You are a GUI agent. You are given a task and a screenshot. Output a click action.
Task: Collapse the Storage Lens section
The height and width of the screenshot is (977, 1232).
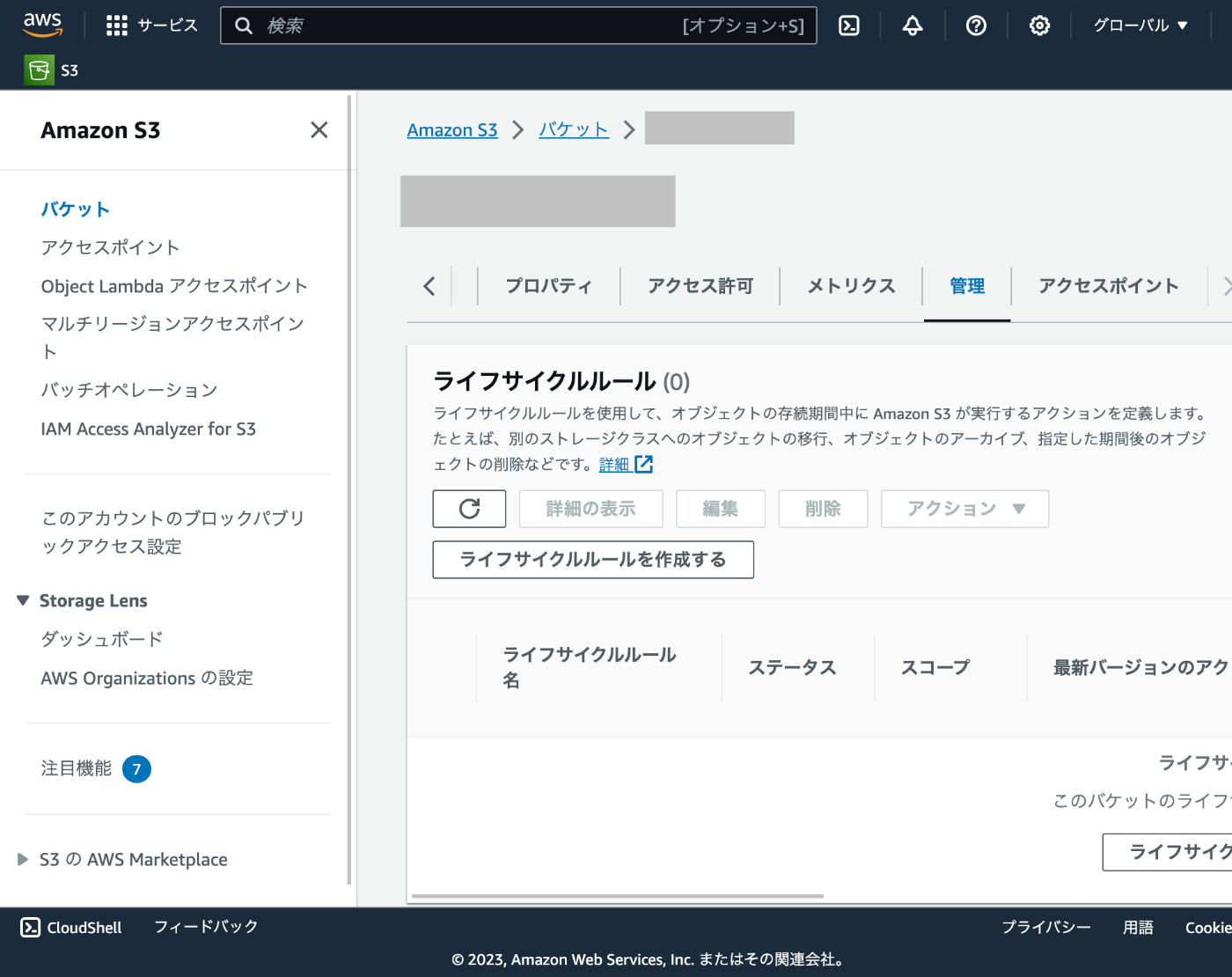23,600
